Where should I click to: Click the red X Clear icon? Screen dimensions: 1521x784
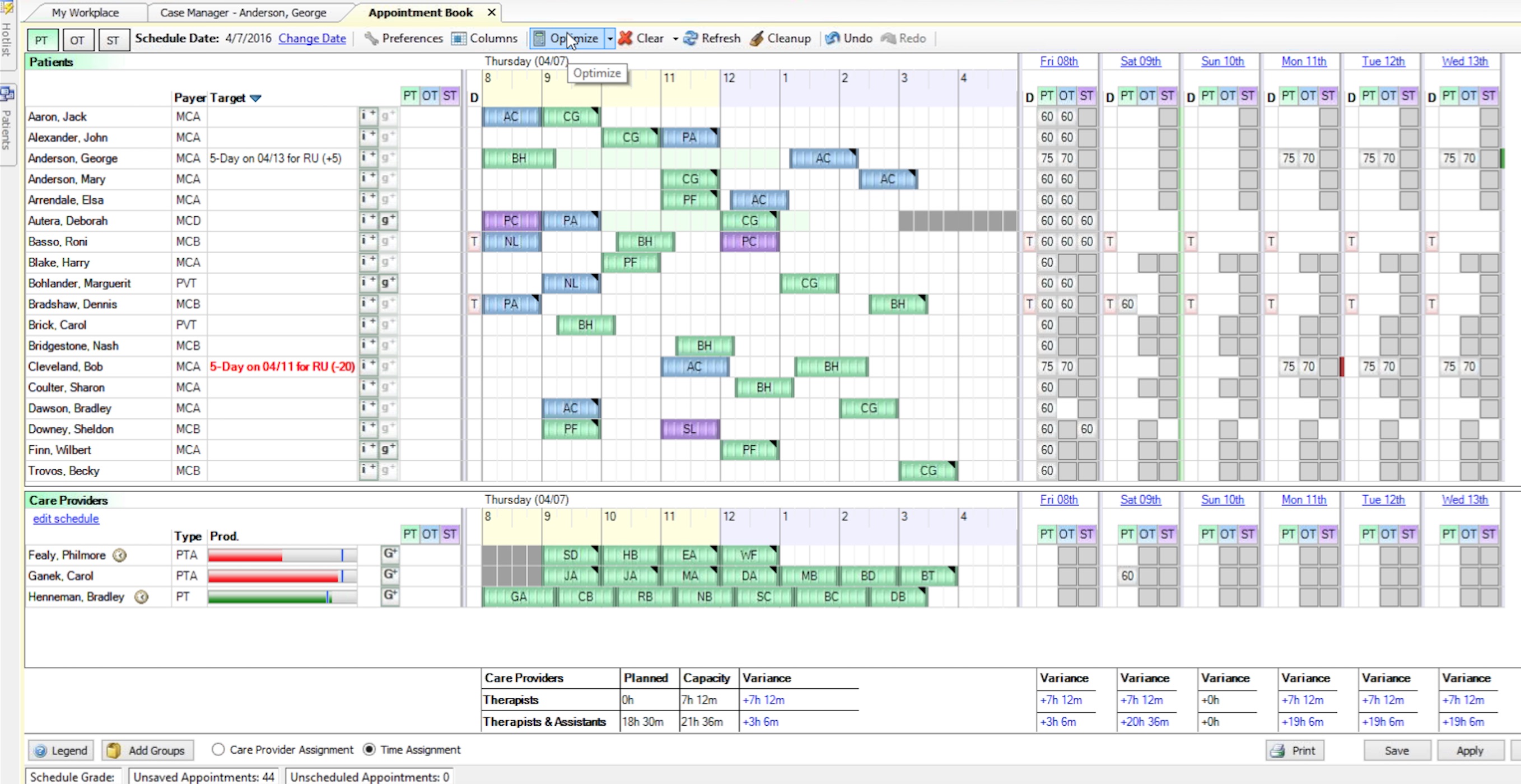[x=626, y=39]
